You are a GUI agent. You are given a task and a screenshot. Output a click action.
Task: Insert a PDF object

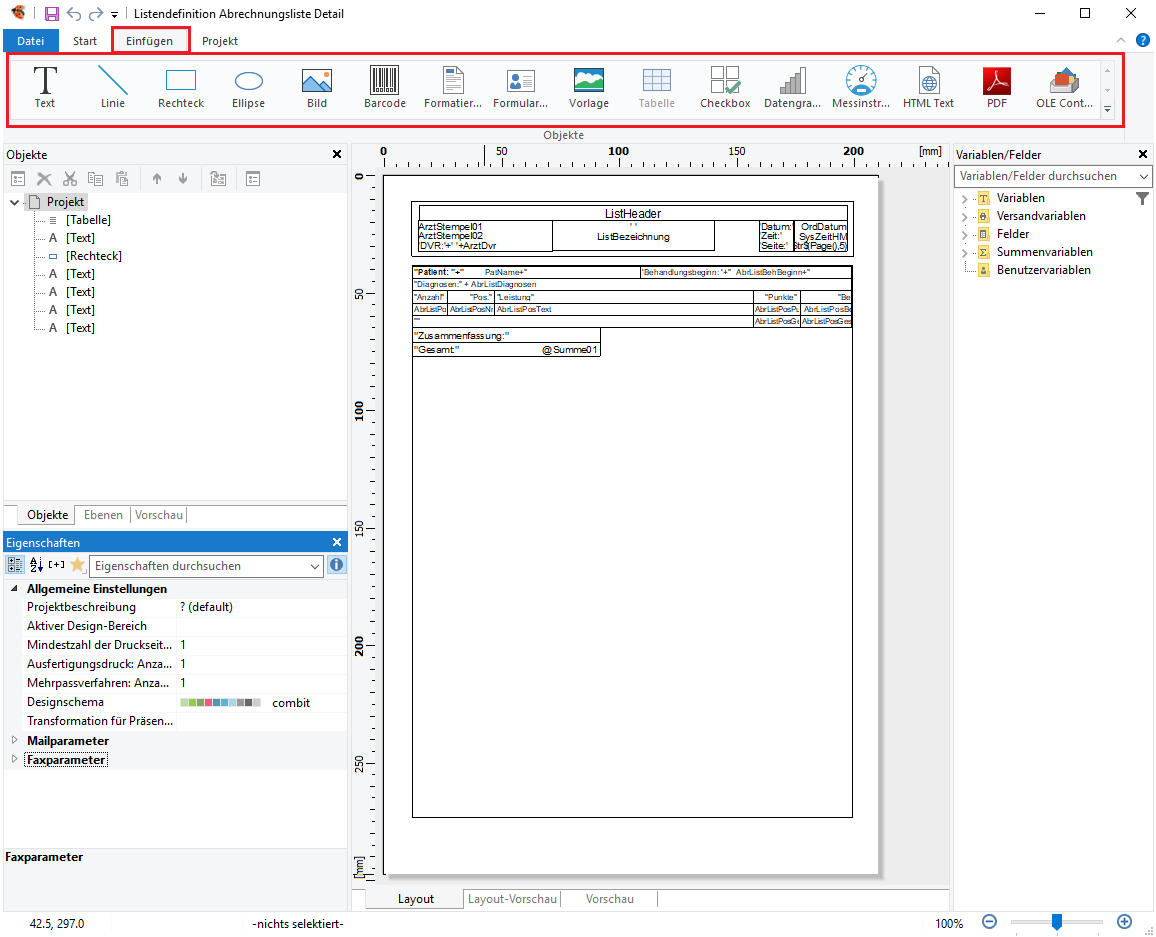pos(997,87)
